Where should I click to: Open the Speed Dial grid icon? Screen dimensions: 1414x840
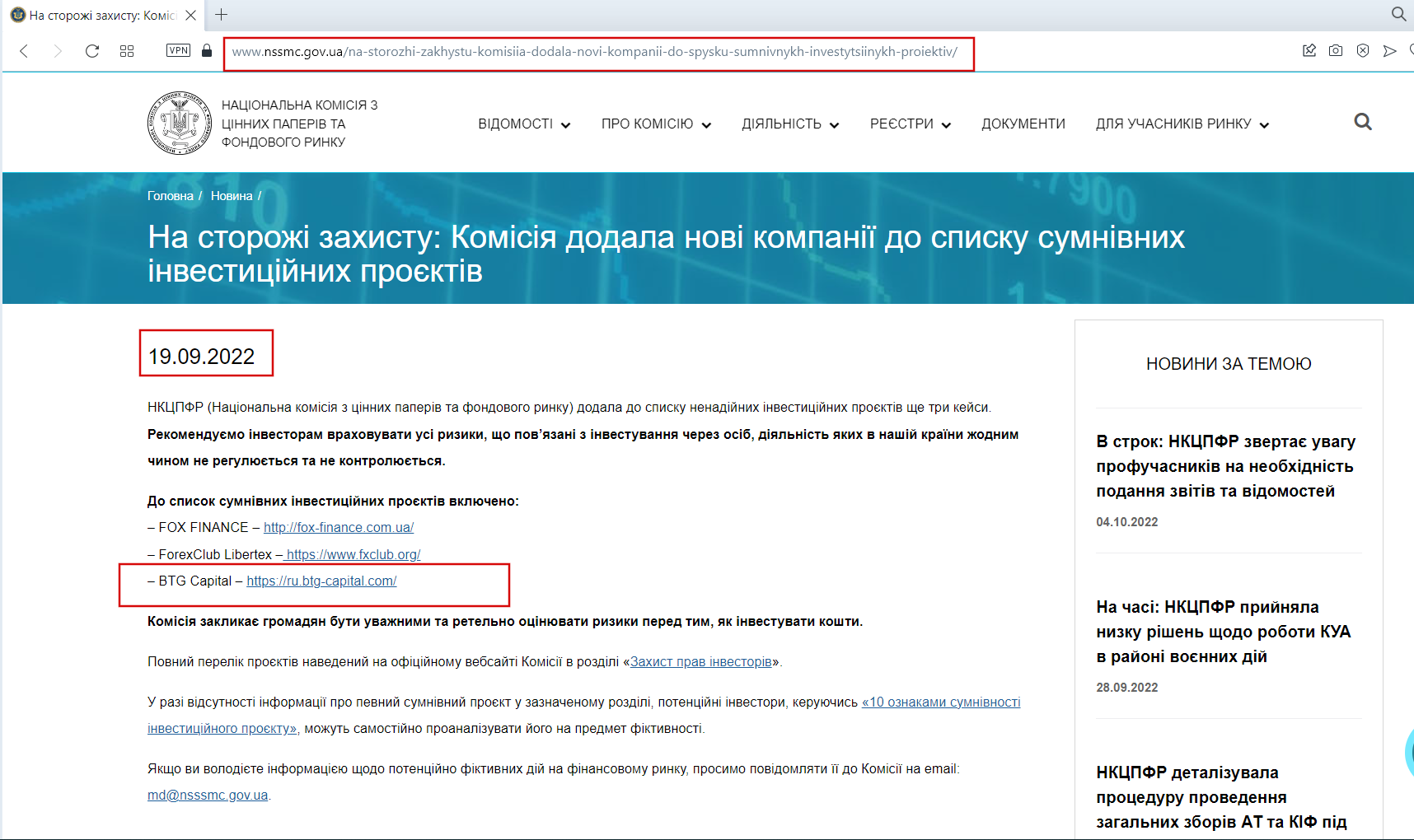[127, 51]
